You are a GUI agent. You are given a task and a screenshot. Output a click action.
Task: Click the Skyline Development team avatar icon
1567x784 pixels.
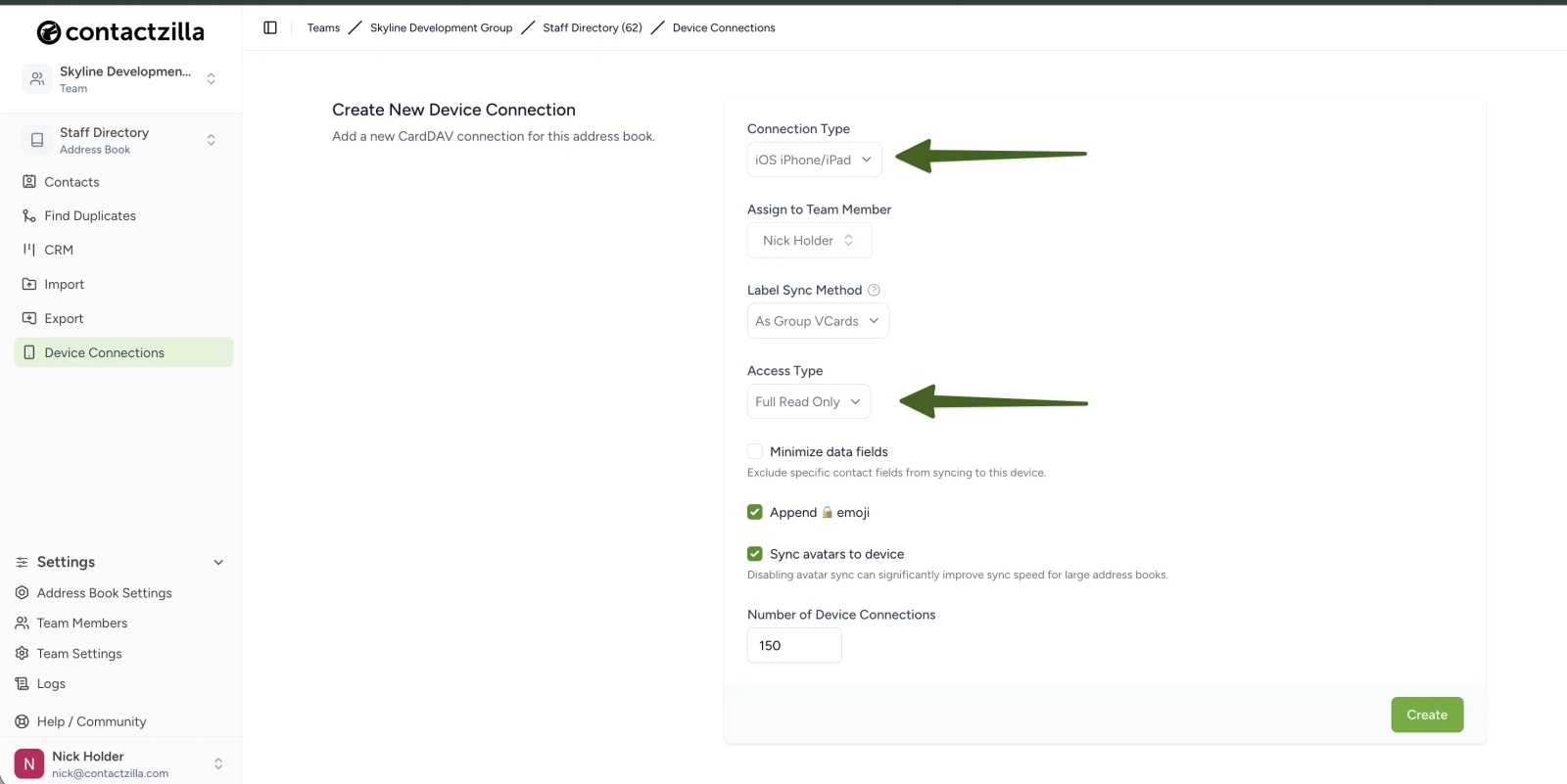click(37, 78)
